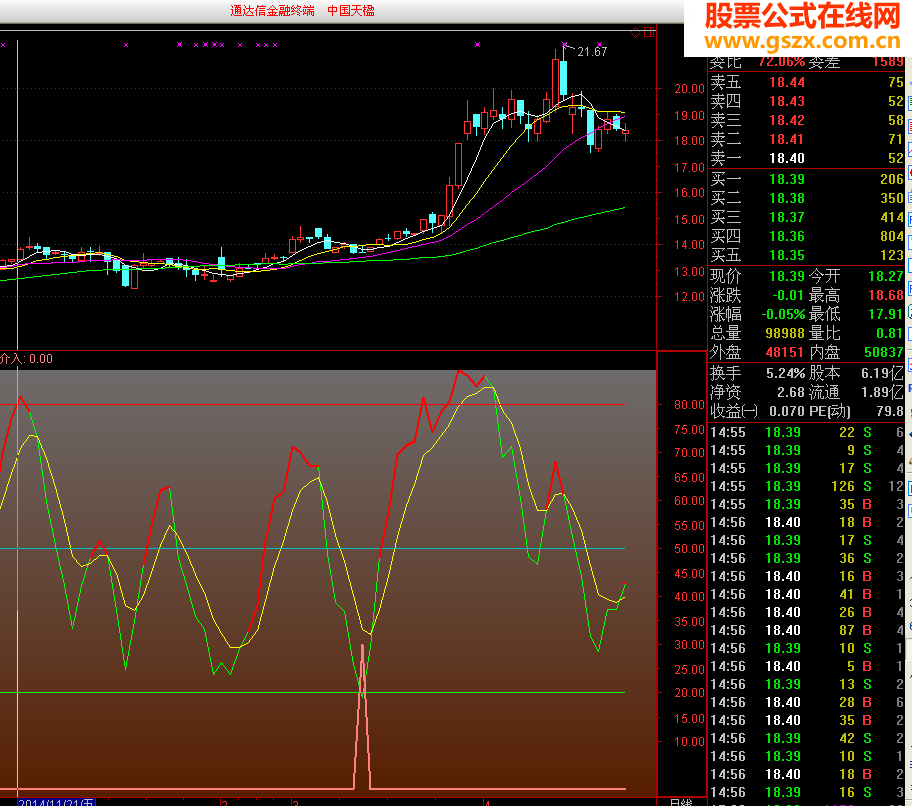This screenshot has width=912, height=806.
Task: Click the 日线 period label at the bottom
Action: pos(681,802)
